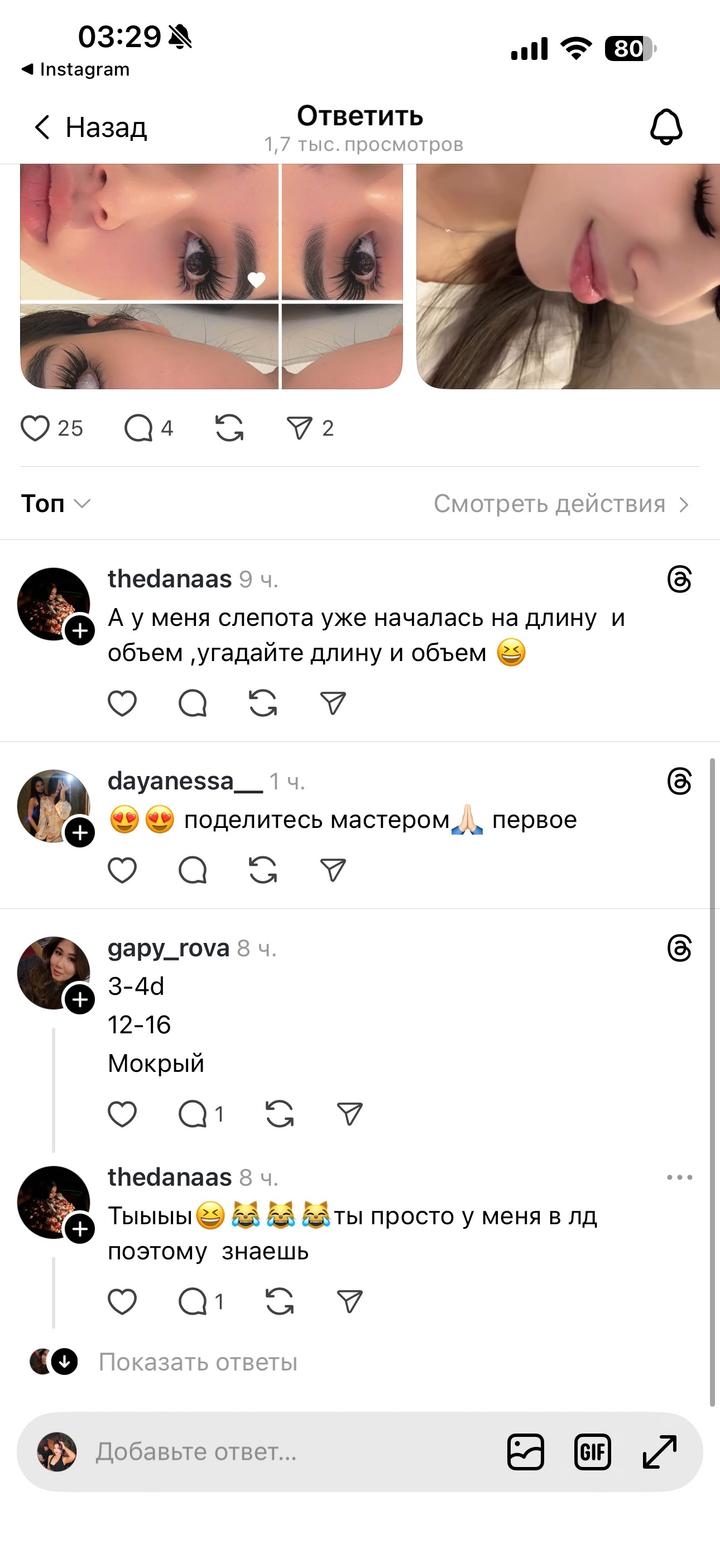The height and width of the screenshot is (1561, 720).
Task: Open comments on the main post
Action: tap(138, 428)
